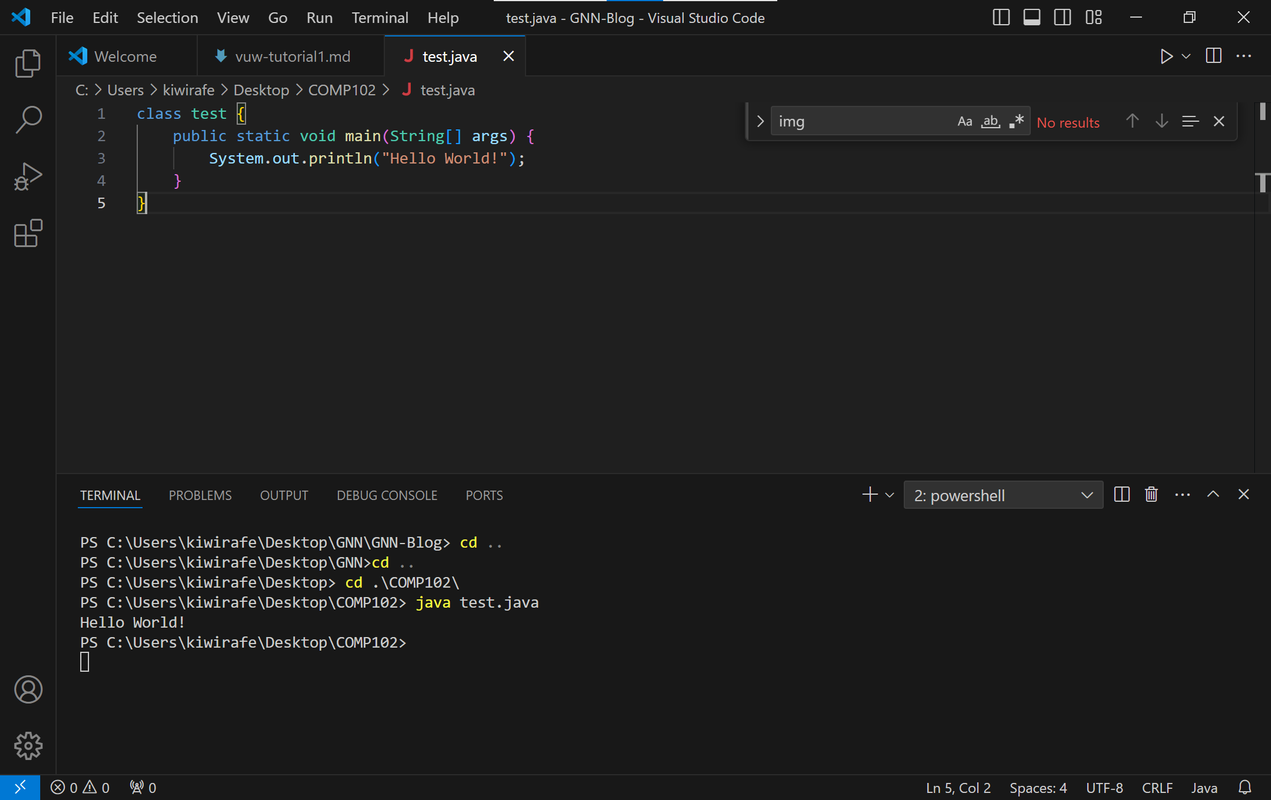Open the Manage gear menu
The height and width of the screenshot is (800, 1271).
coord(28,745)
